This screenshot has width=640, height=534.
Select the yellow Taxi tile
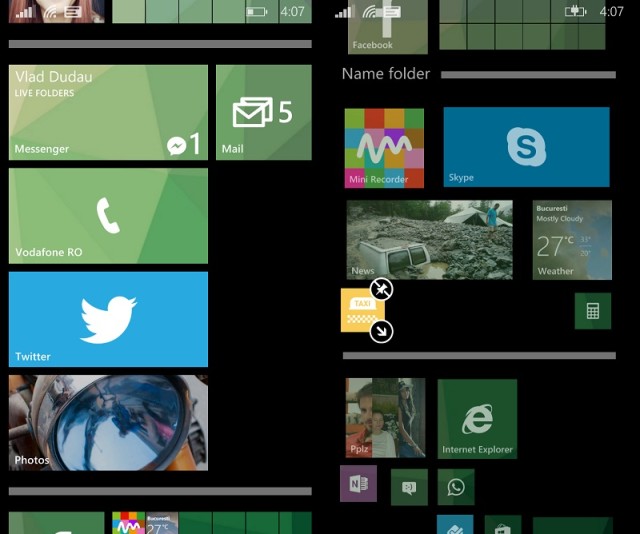coord(362,310)
